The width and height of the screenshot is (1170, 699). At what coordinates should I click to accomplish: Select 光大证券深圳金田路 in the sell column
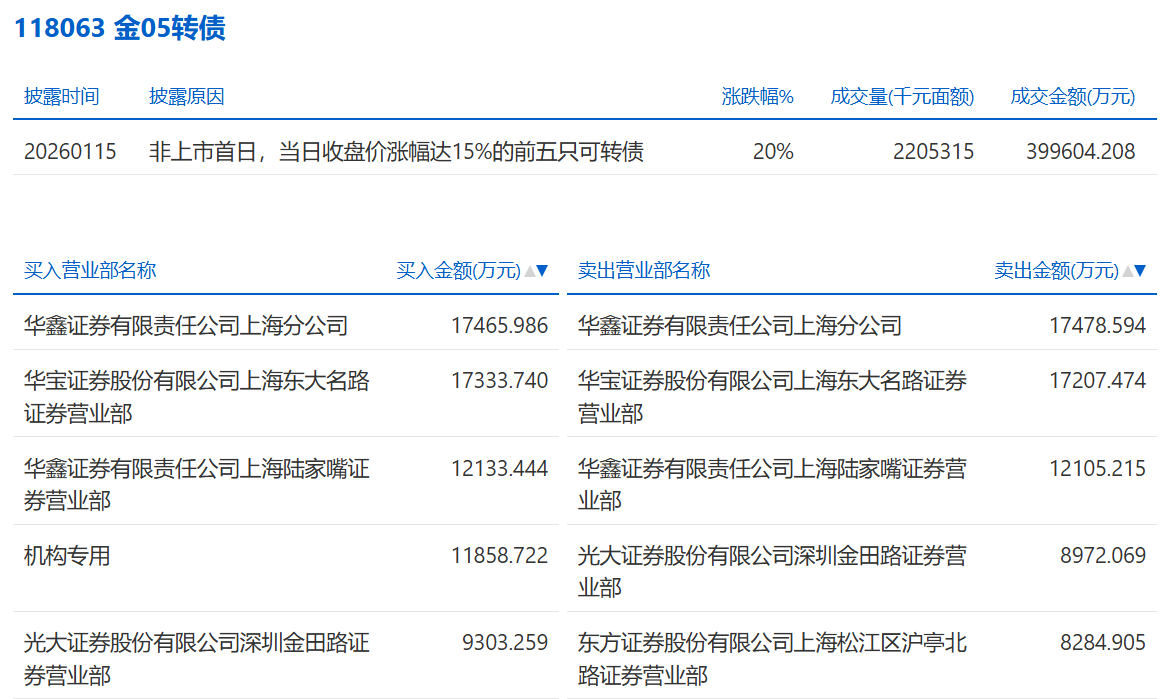pyautogui.click(x=772, y=572)
